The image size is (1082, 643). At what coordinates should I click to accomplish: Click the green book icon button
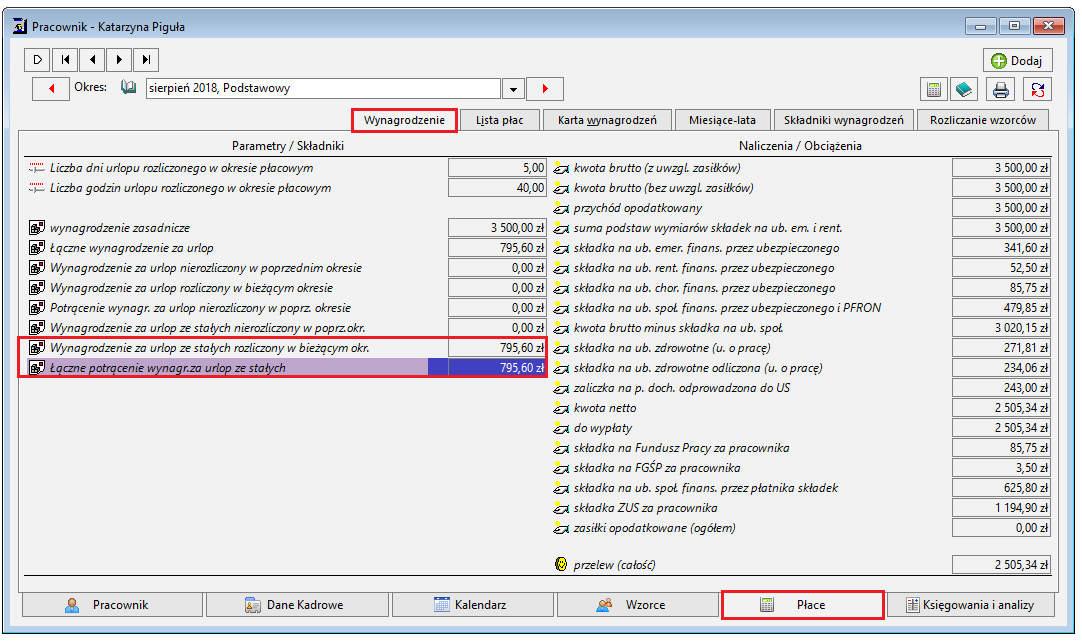(x=964, y=89)
